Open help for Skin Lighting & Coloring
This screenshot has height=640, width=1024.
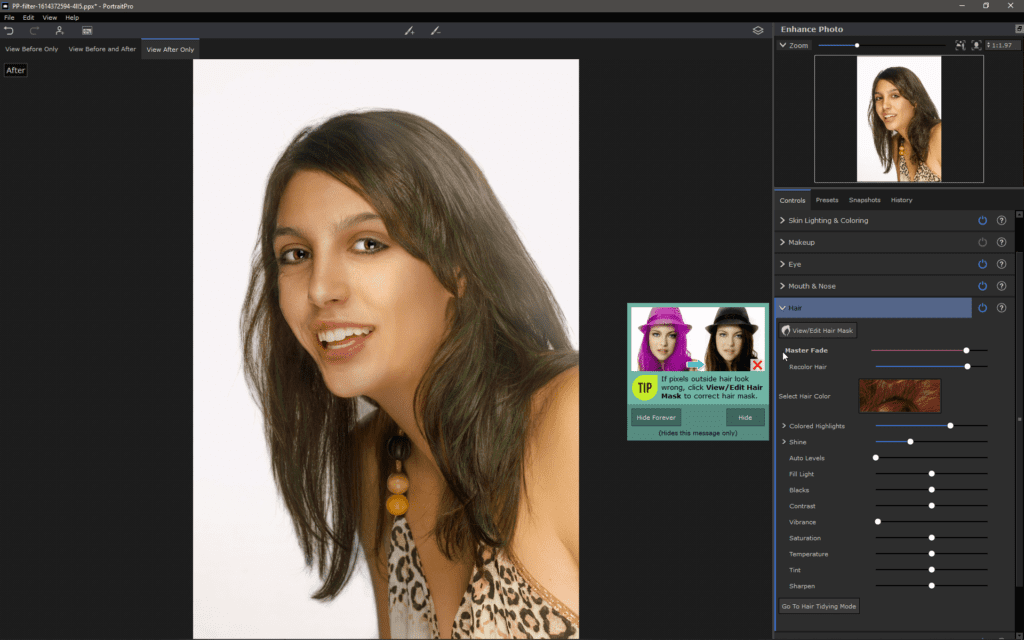(1001, 221)
